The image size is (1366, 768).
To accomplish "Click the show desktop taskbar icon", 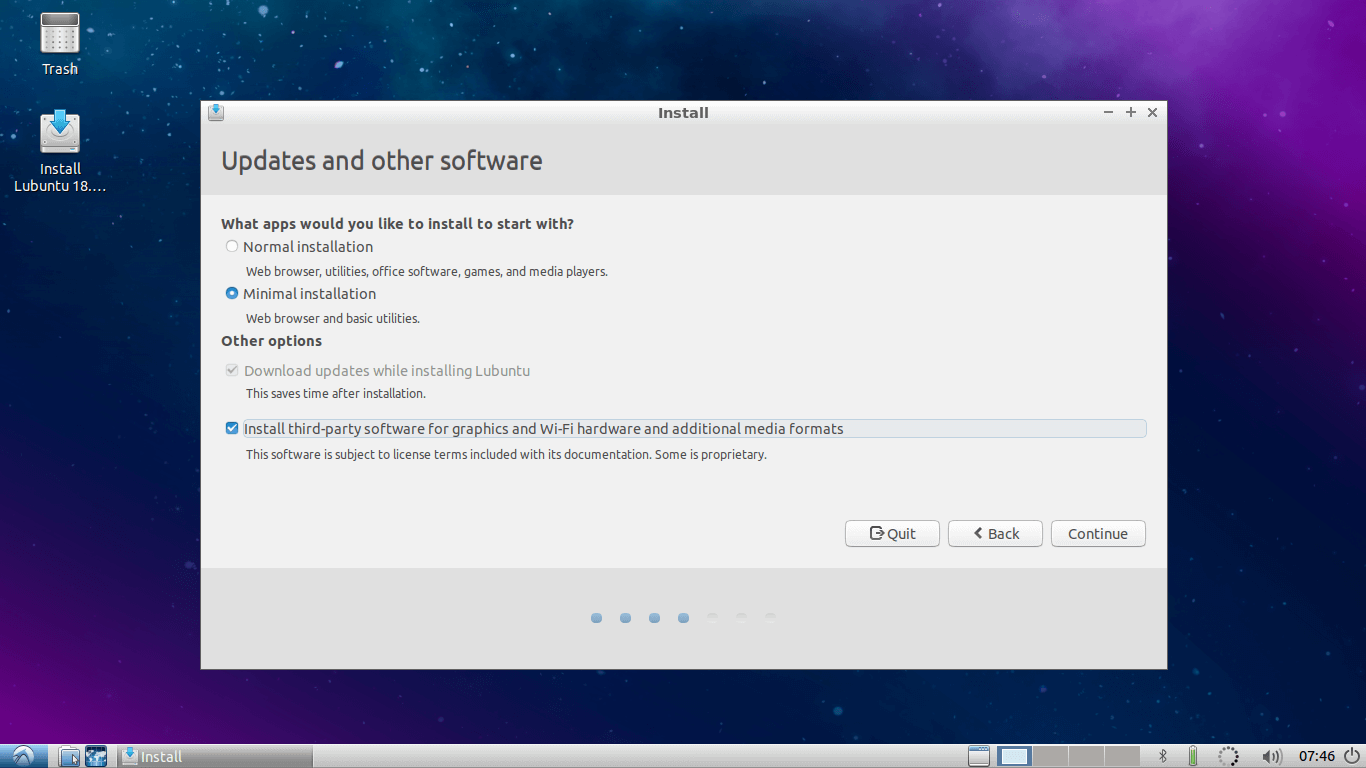I will click(979, 756).
